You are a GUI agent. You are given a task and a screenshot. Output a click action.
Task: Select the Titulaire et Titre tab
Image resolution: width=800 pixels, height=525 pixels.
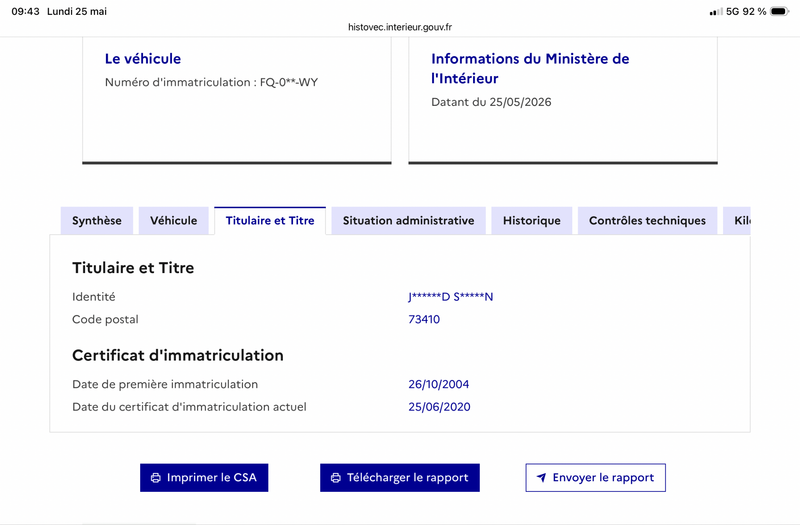(x=270, y=221)
